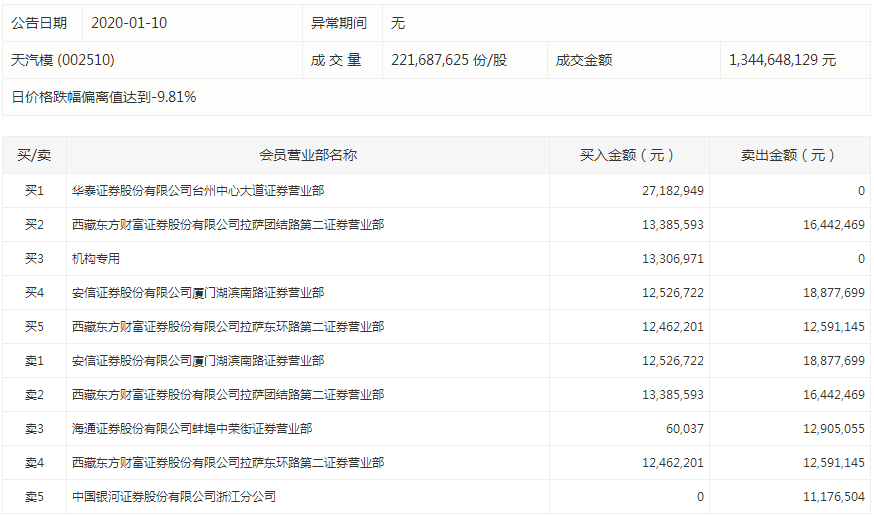Select the 买2 row label
The height and width of the screenshot is (517, 874).
tap(34, 225)
